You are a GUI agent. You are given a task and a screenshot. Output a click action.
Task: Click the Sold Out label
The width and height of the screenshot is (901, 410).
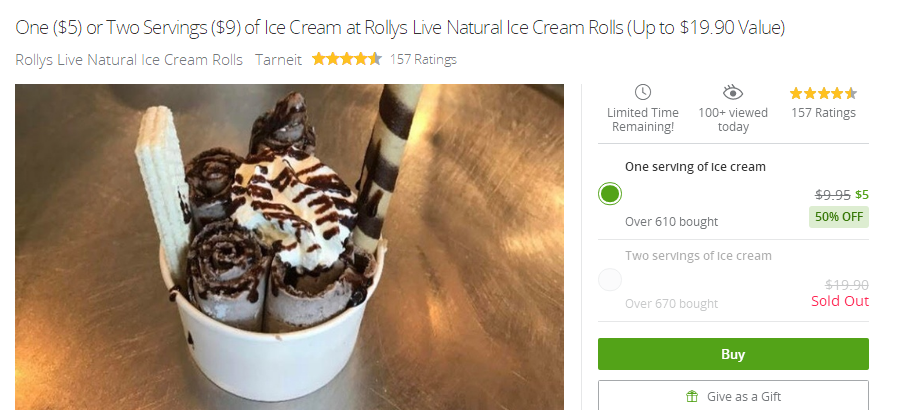[x=840, y=301]
